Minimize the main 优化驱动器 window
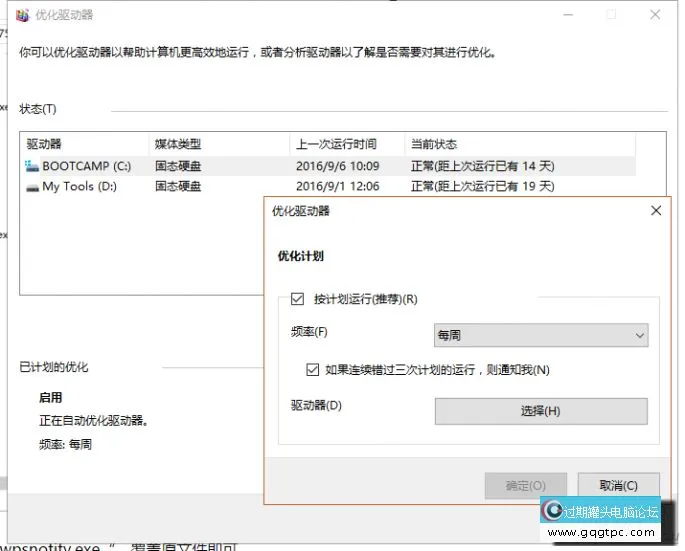 pos(568,14)
